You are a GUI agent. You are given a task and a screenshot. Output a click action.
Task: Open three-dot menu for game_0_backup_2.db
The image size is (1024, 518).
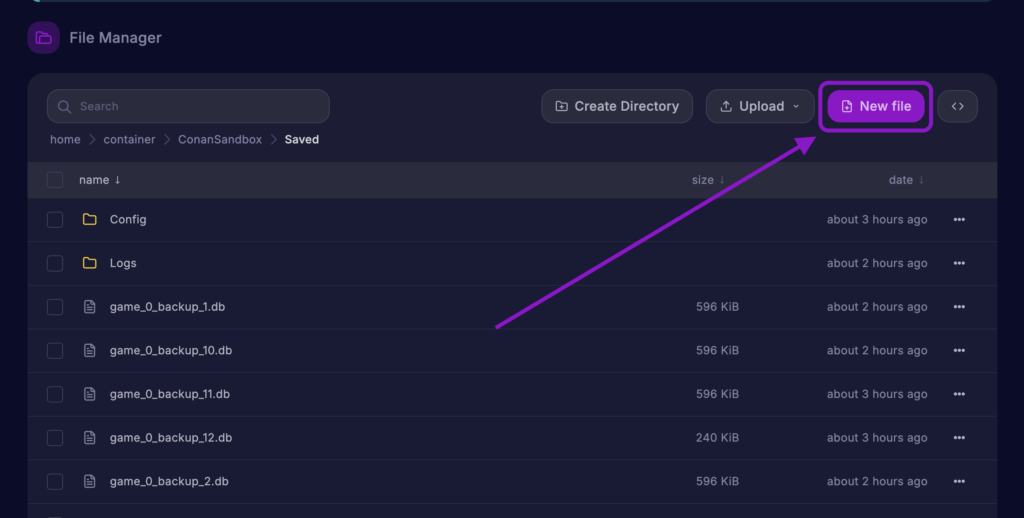click(959, 481)
